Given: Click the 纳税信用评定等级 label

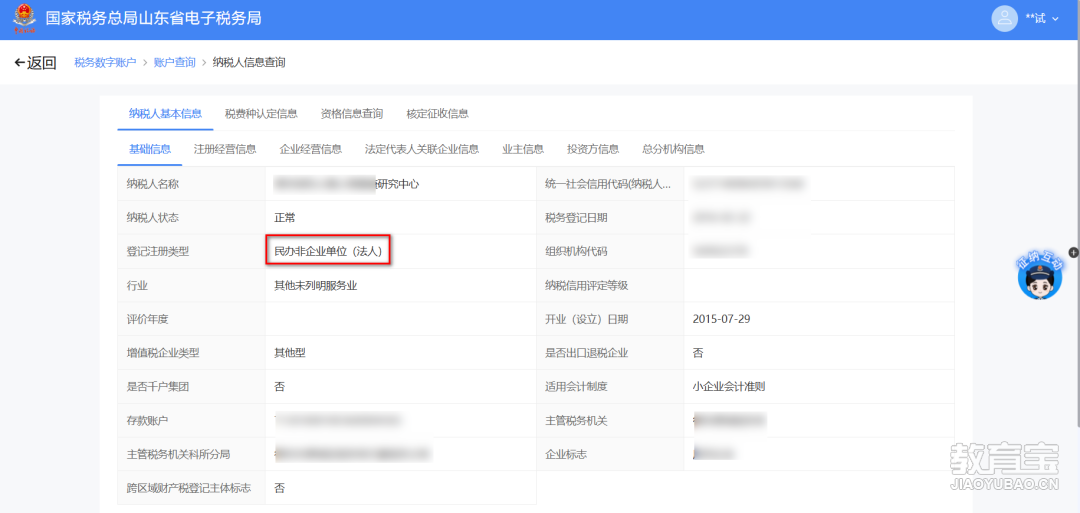Looking at the screenshot, I should coord(586,285).
